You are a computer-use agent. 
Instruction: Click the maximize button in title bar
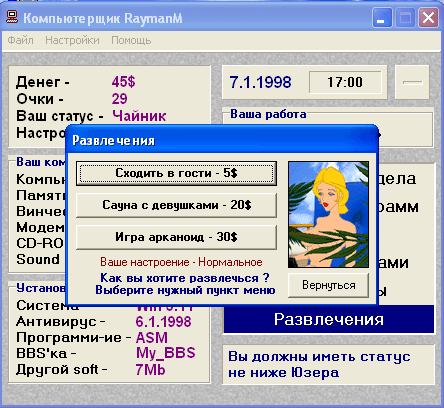click(405, 17)
